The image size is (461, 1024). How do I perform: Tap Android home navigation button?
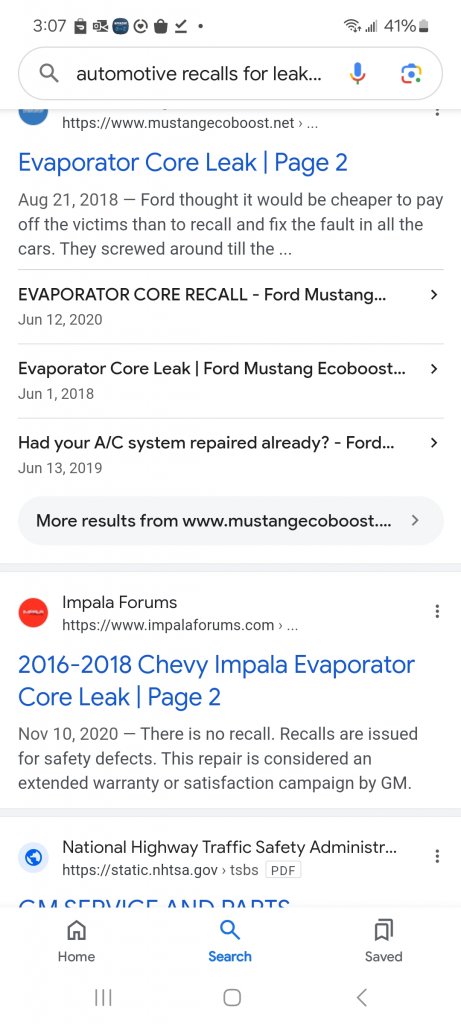coord(232,997)
